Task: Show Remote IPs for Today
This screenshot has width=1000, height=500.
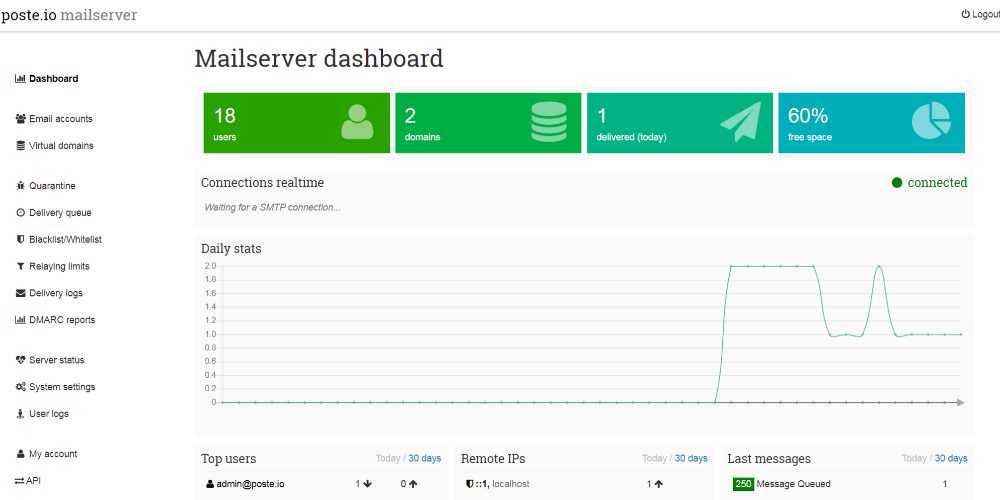Action: [x=654, y=459]
